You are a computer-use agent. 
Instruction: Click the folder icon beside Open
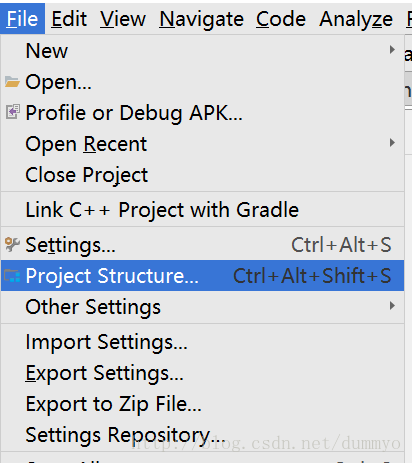tap(12, 82)
